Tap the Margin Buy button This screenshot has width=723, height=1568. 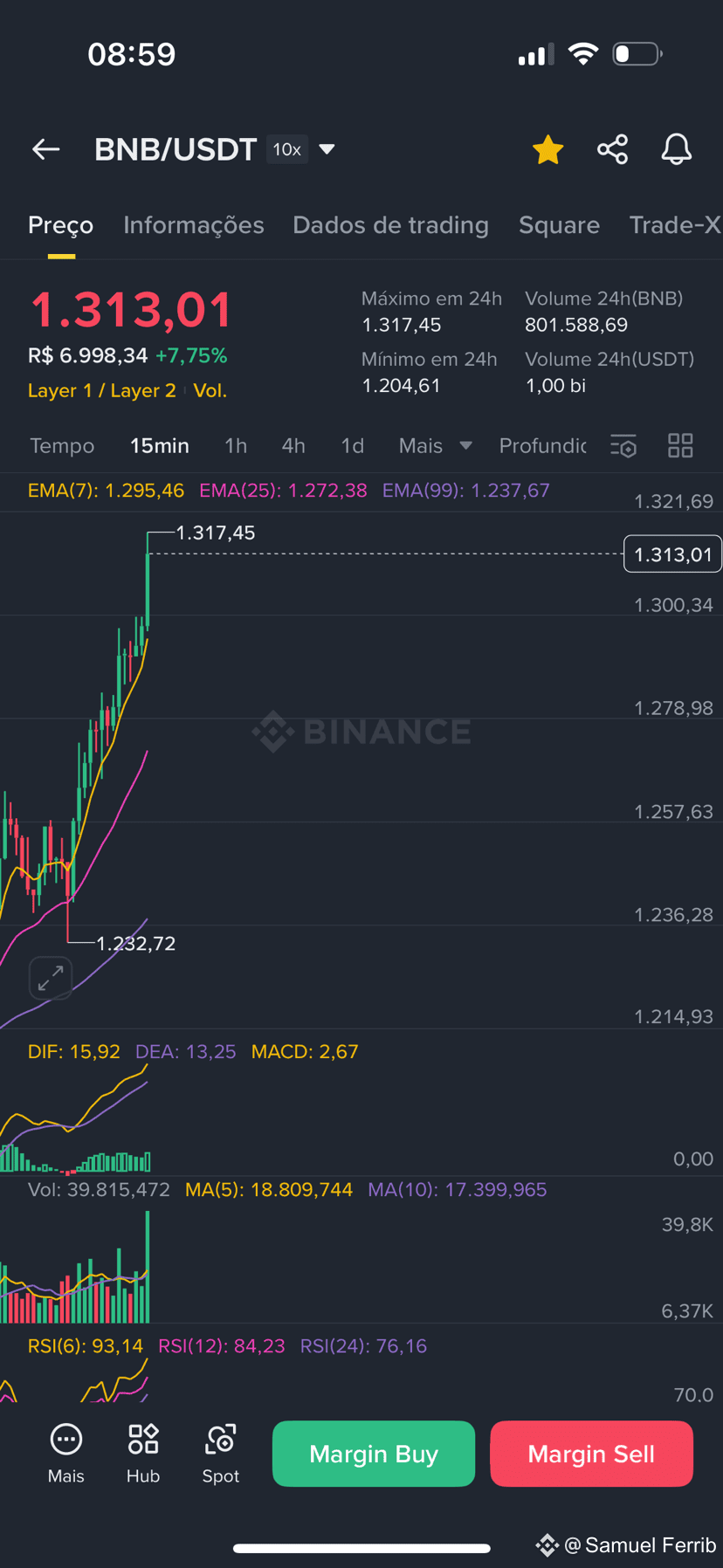pyautogui.click(x=374, y=1454)
